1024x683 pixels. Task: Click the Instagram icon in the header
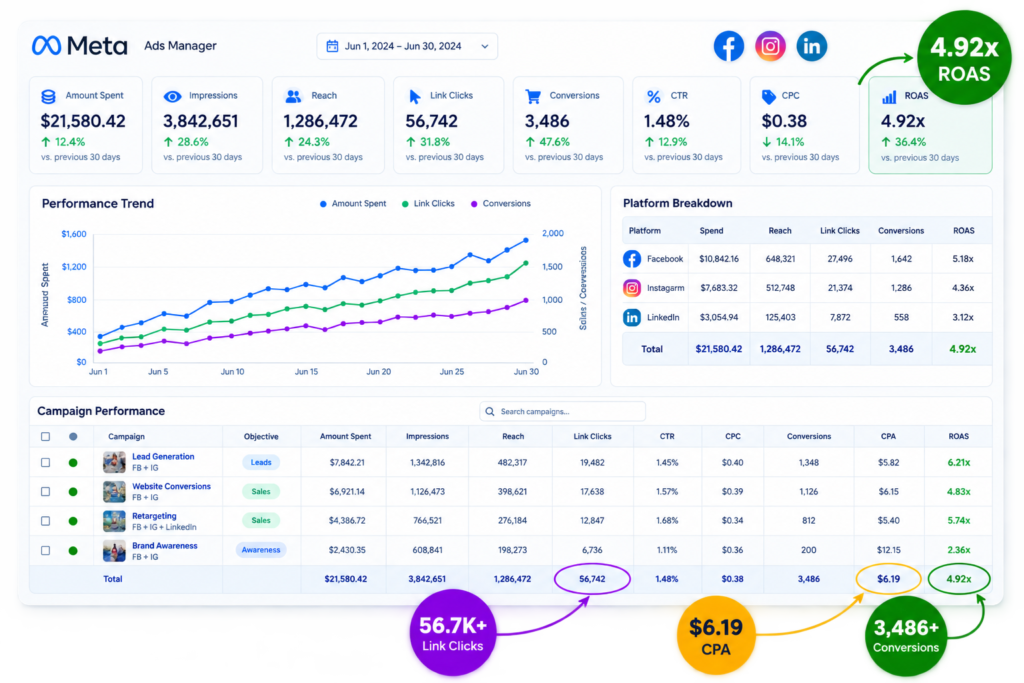(770, 46)
